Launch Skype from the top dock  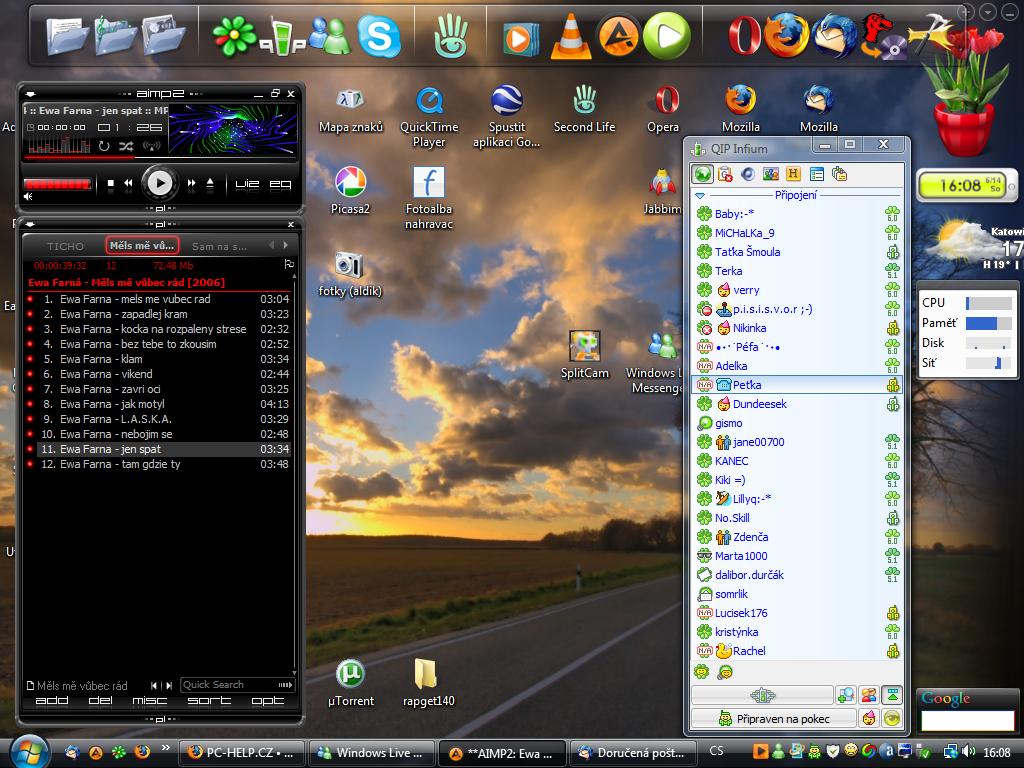(x=379, y=37)
